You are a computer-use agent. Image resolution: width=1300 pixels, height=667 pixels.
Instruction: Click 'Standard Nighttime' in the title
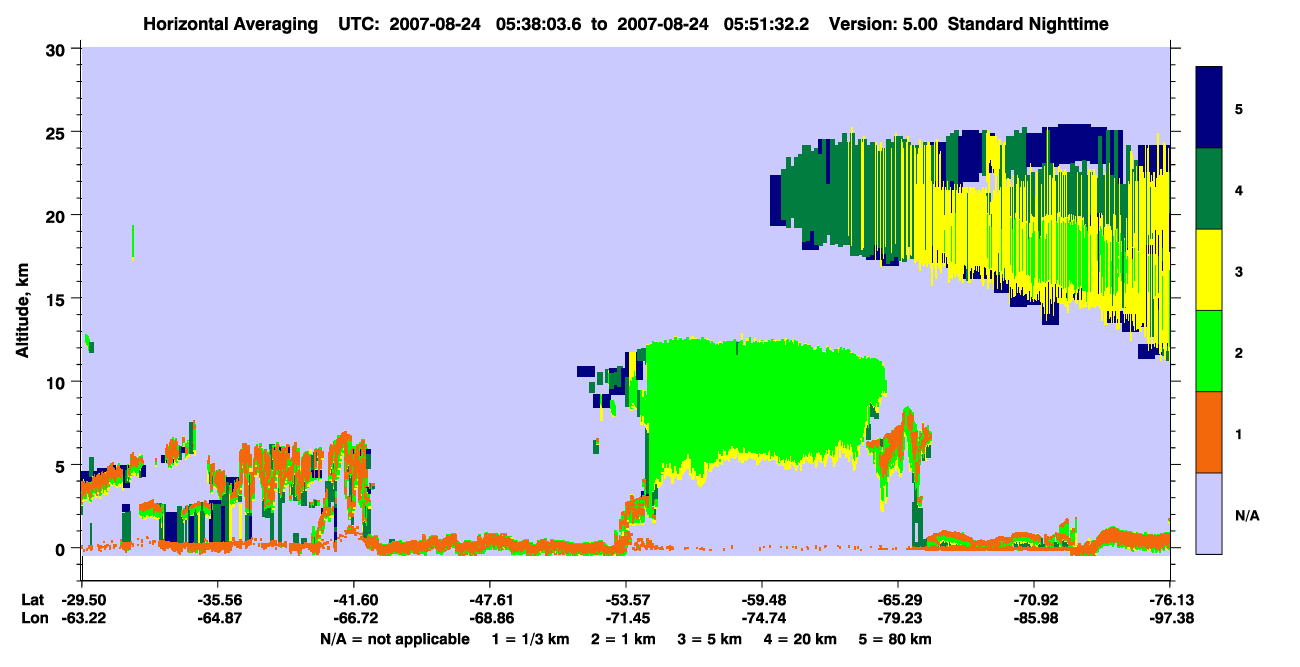(1029, 23)
